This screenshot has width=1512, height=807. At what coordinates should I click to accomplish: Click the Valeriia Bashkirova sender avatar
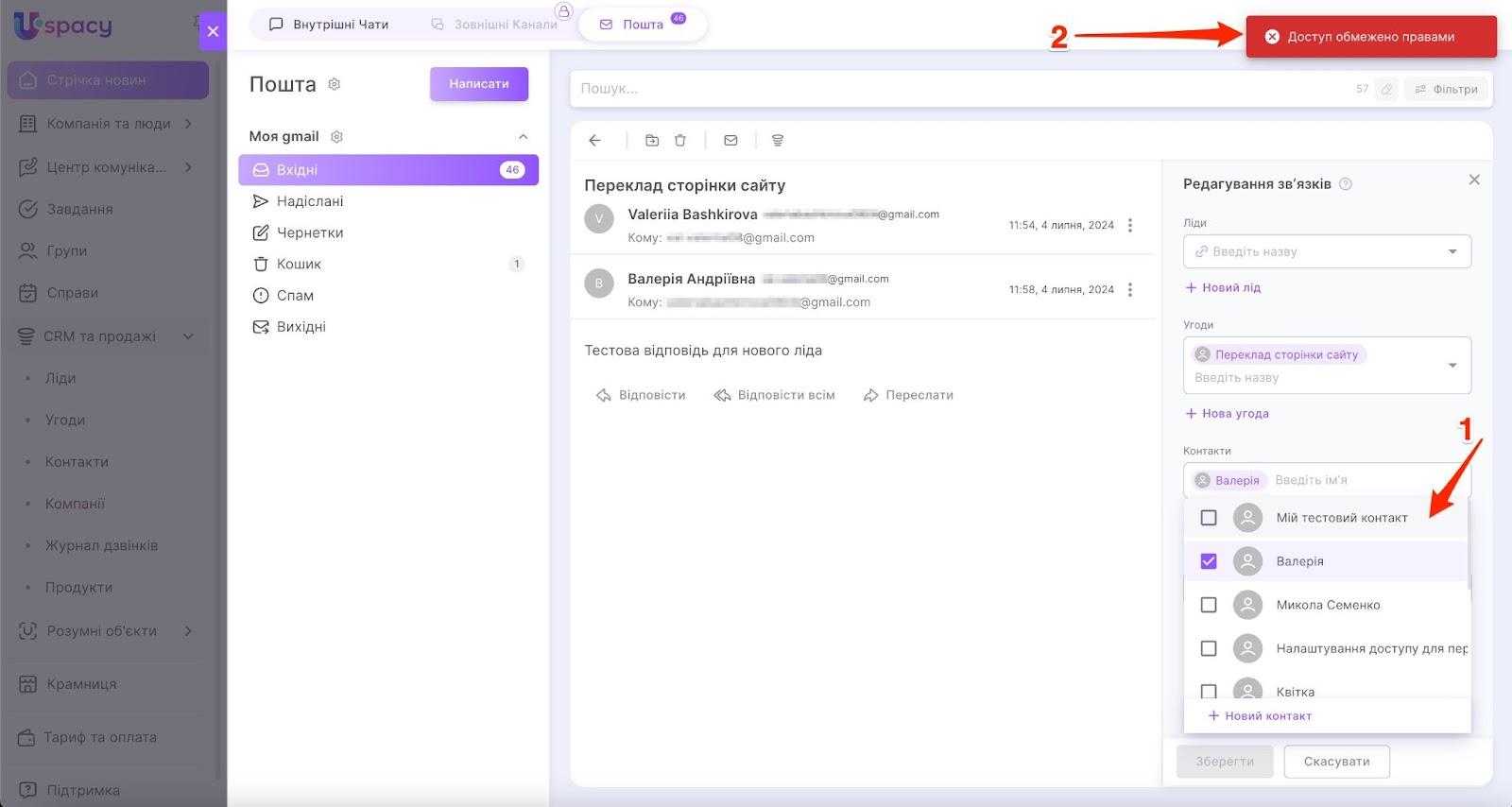tap(599, 218)
